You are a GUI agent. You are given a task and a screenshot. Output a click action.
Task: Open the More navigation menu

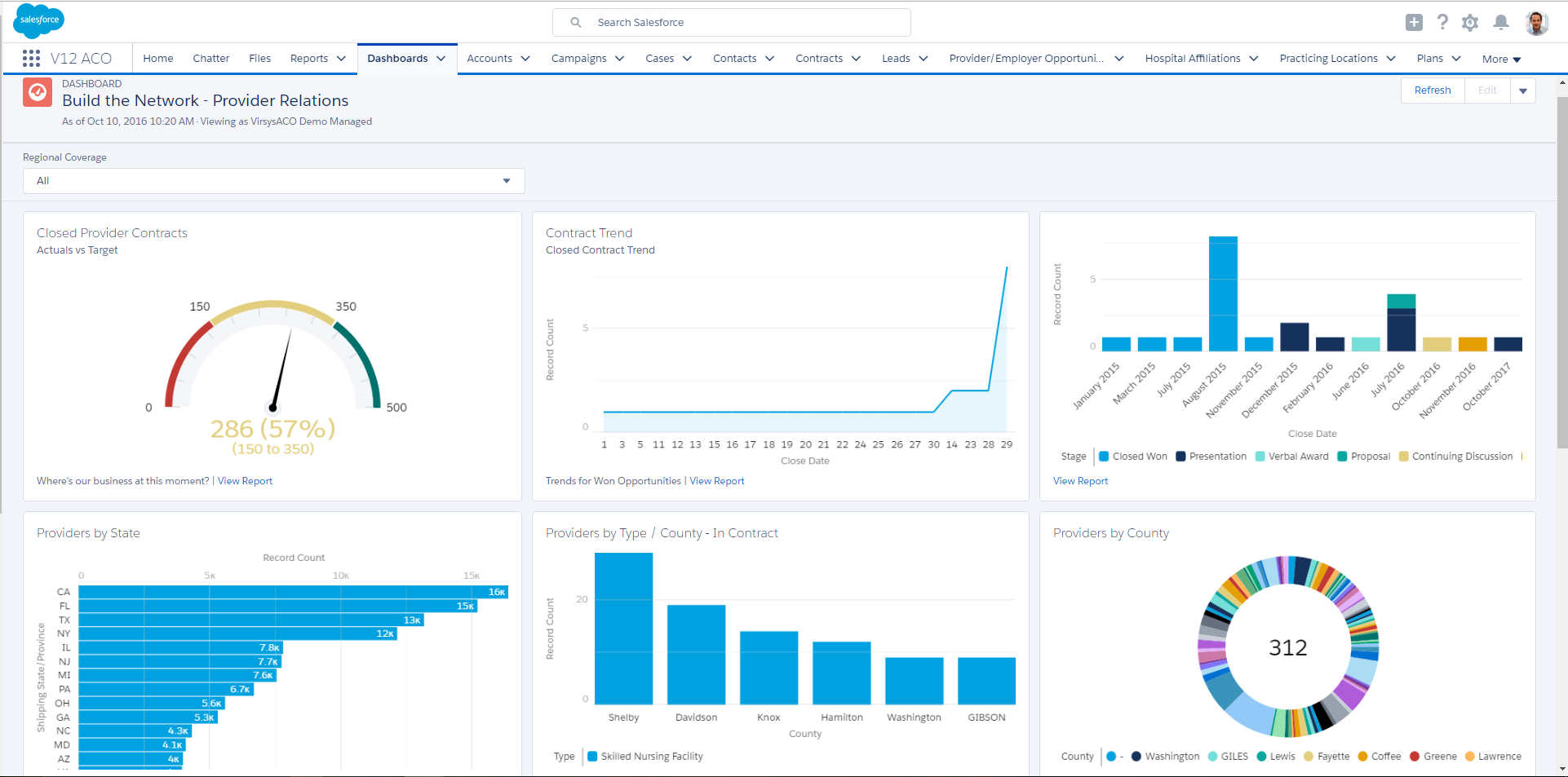1501,59
